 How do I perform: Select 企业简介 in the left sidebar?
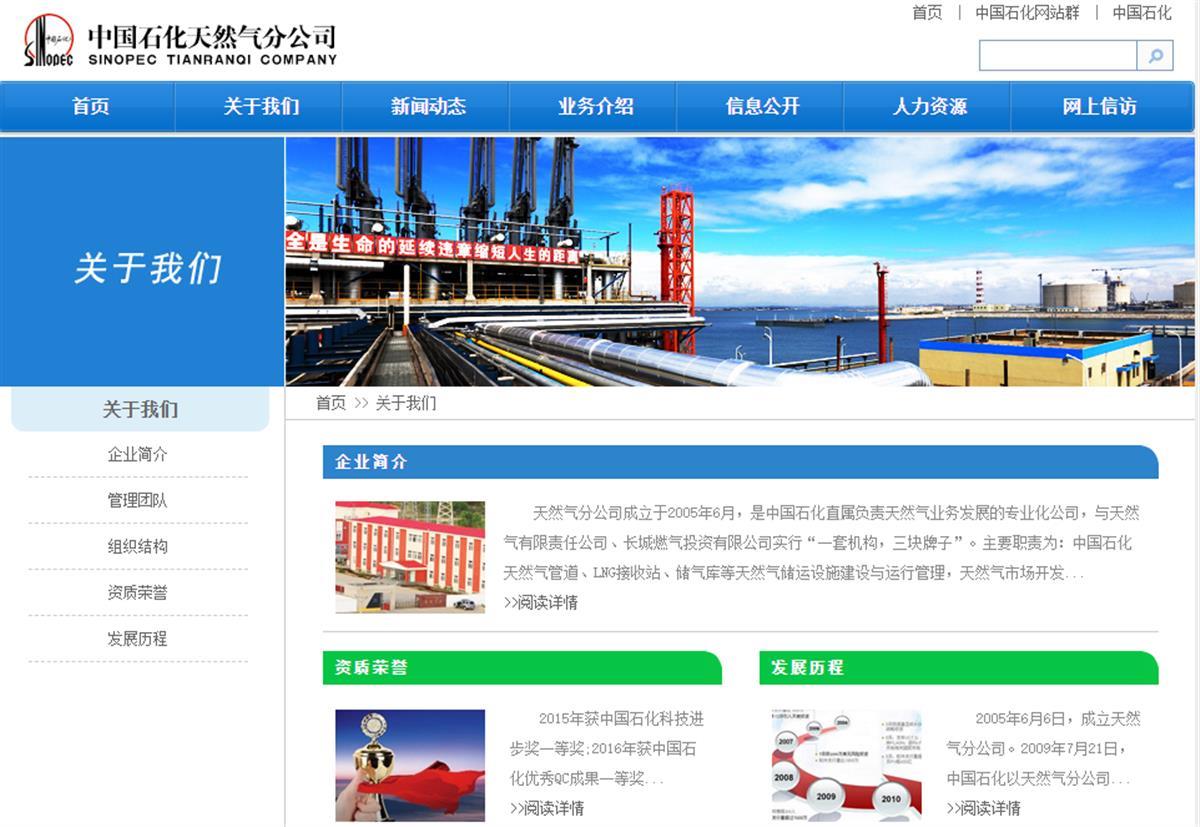coord(138,454)
